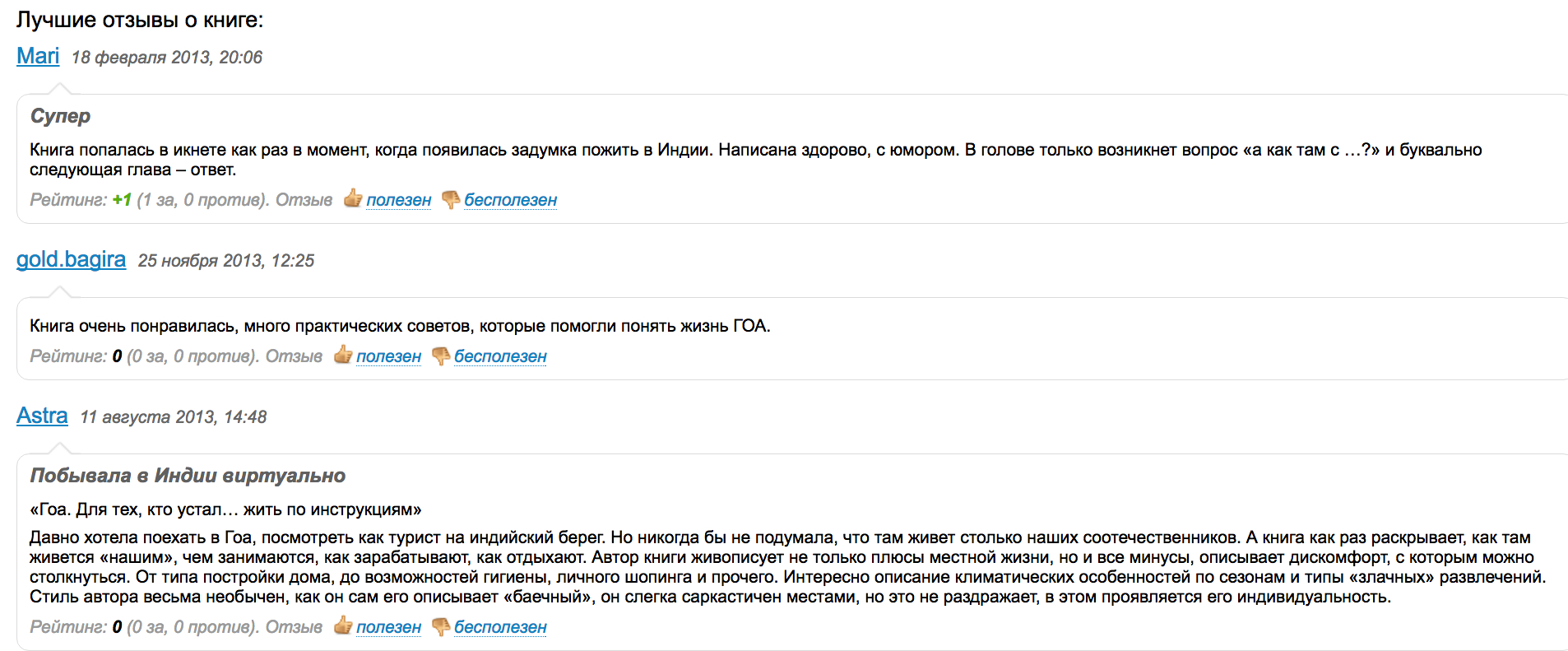Visit Astra's user profile link

click(x=42, y=416)
